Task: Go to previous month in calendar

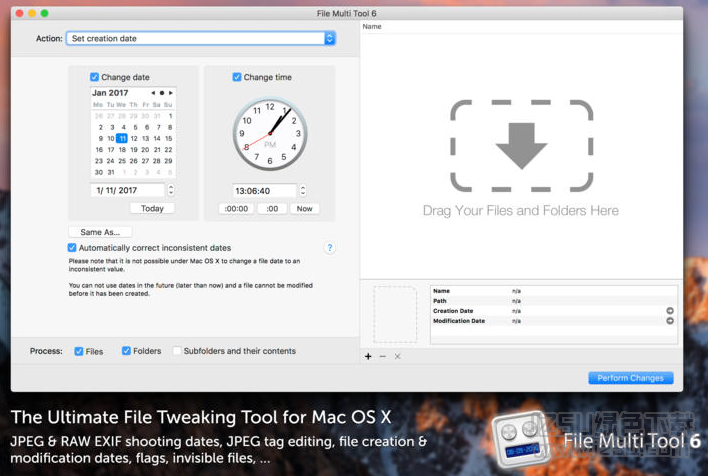Action: pos(153,93)
